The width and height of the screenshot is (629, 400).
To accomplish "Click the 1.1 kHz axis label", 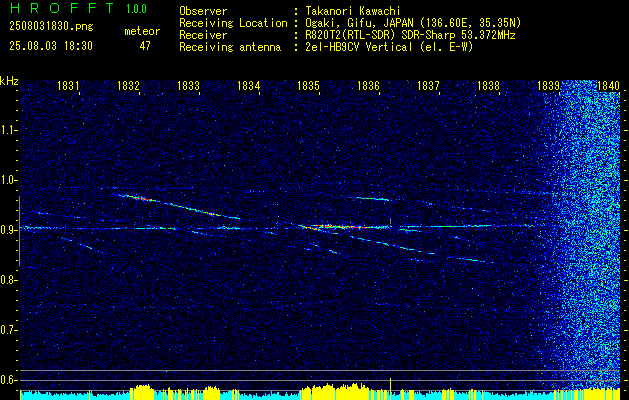I will [x=8, y=130].
